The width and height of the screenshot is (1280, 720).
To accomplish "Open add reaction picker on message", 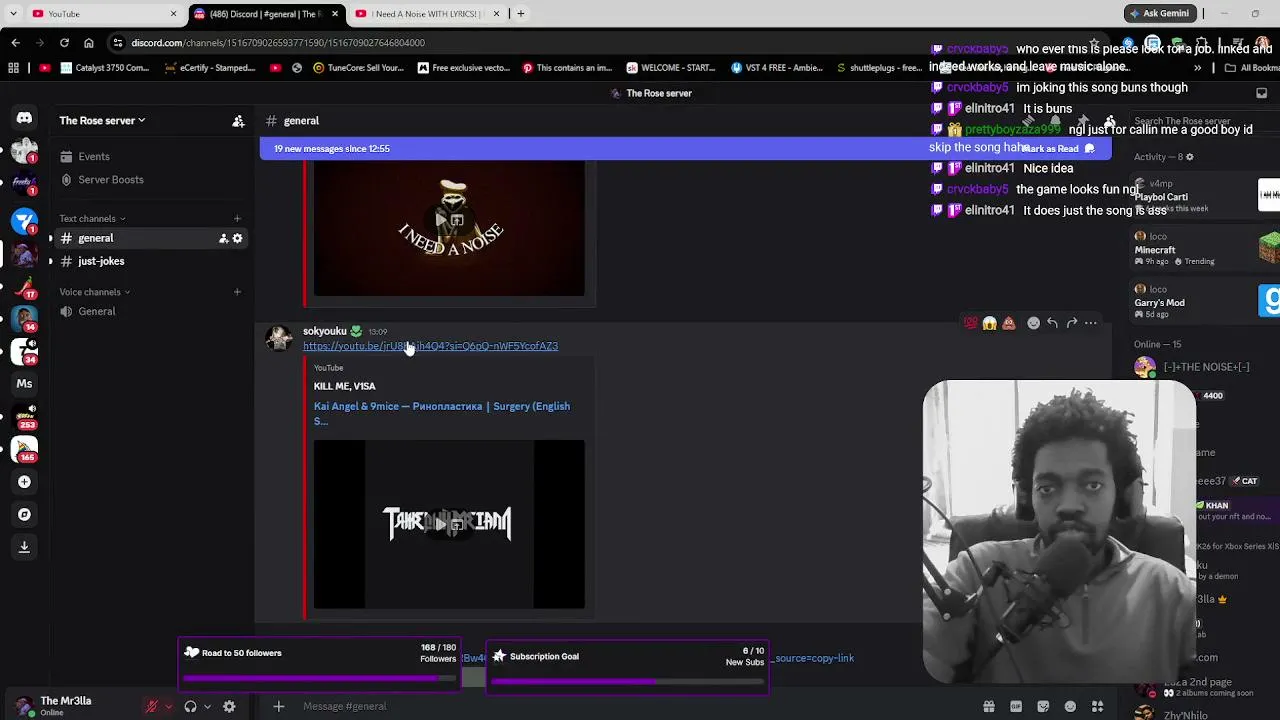I will (x=1033, y=323).
